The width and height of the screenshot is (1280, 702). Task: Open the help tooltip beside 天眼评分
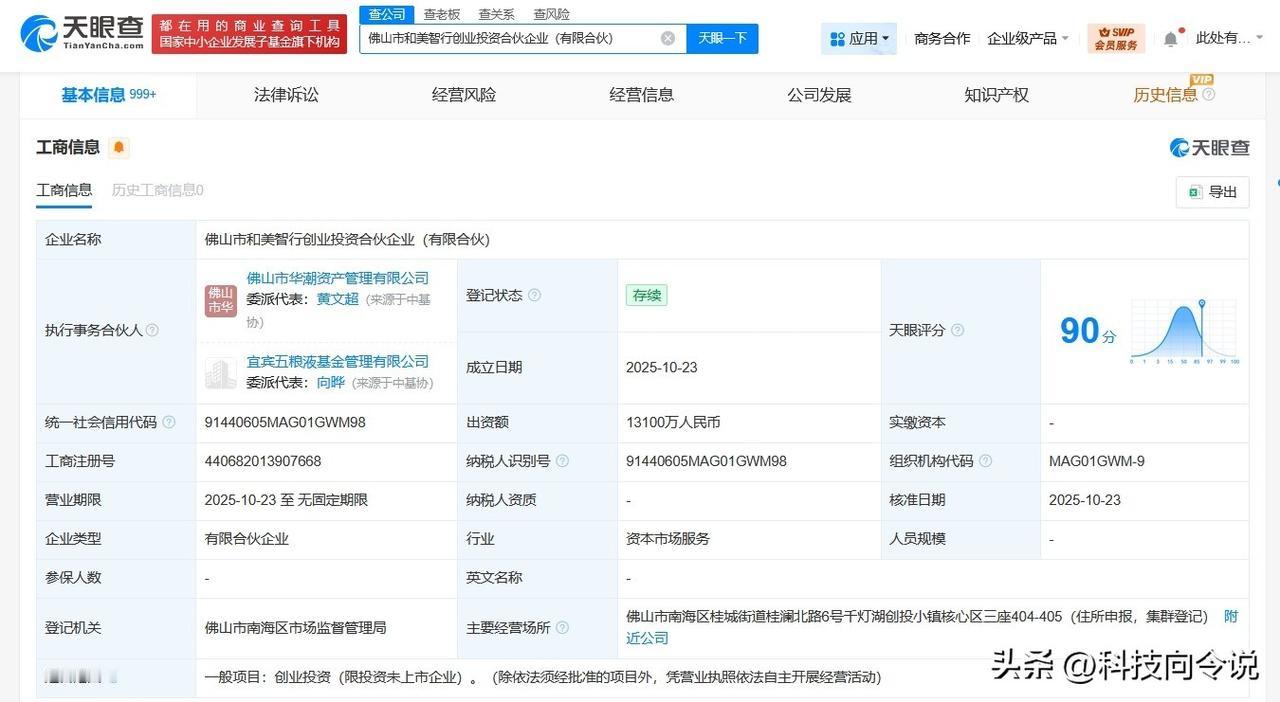click(x=957, y=330)
